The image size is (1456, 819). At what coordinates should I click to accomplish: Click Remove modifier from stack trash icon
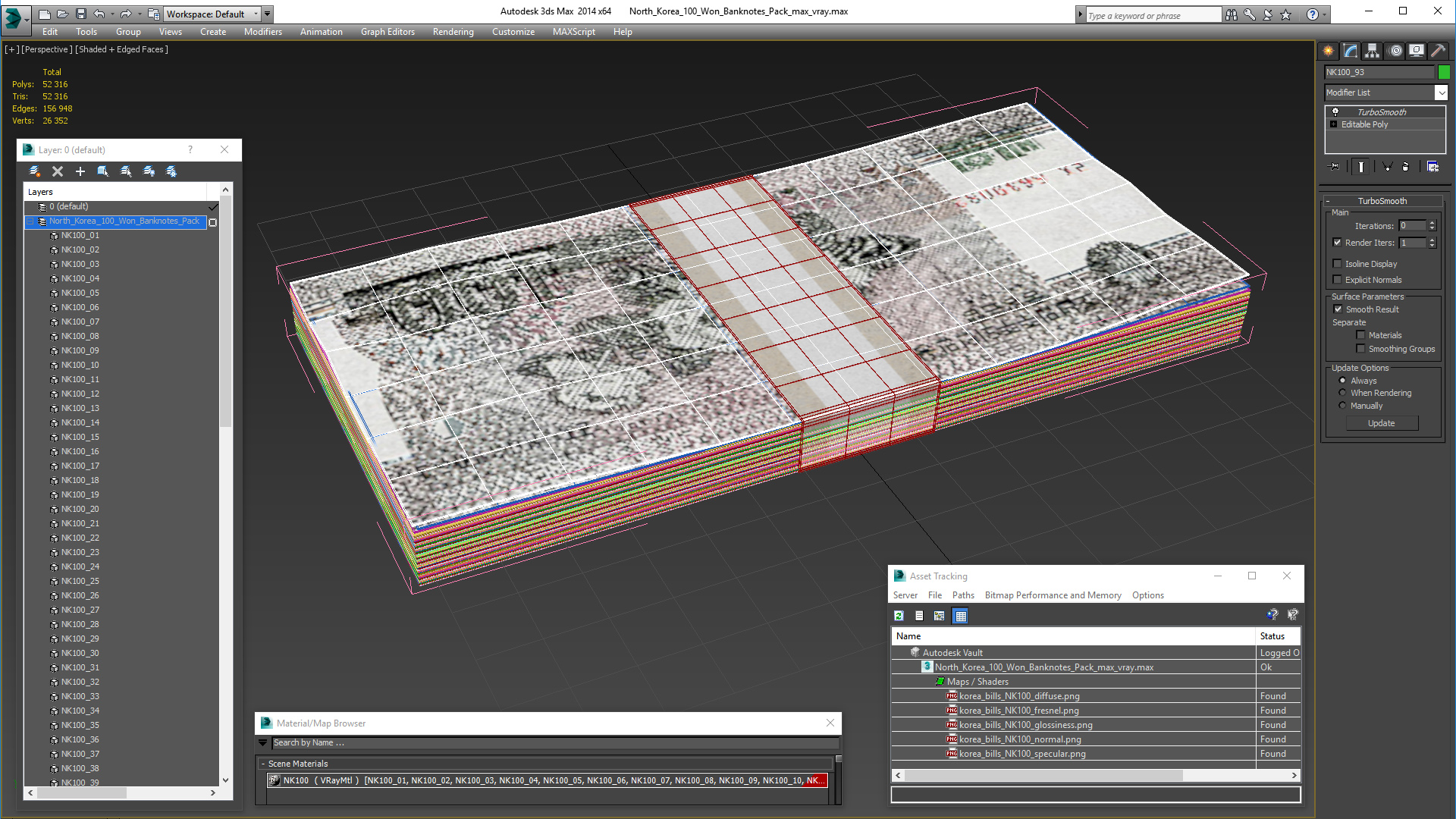[x=1405, y=167]
